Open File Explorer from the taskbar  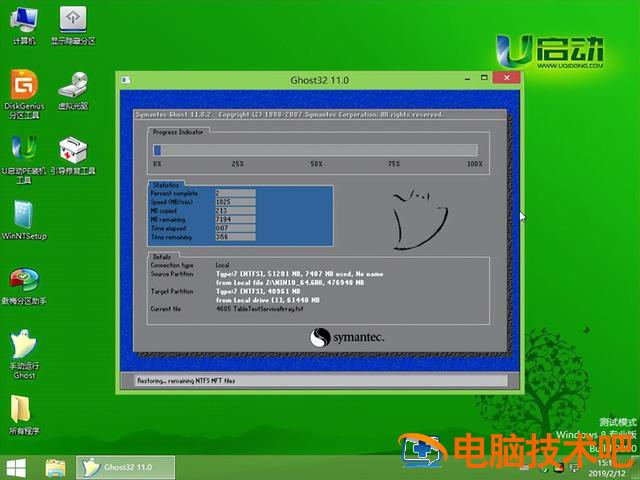(55, 468)
